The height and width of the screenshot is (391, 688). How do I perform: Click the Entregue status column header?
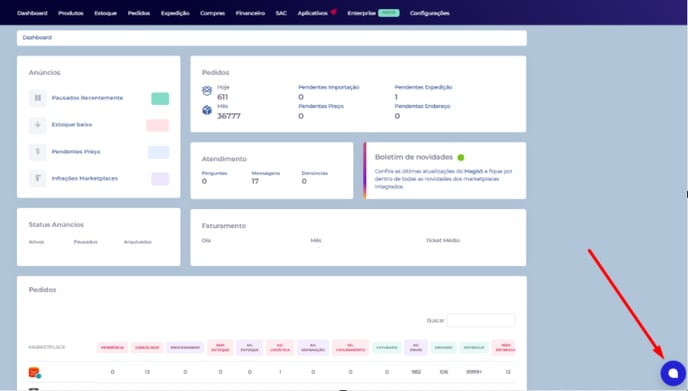pos(474,348)
